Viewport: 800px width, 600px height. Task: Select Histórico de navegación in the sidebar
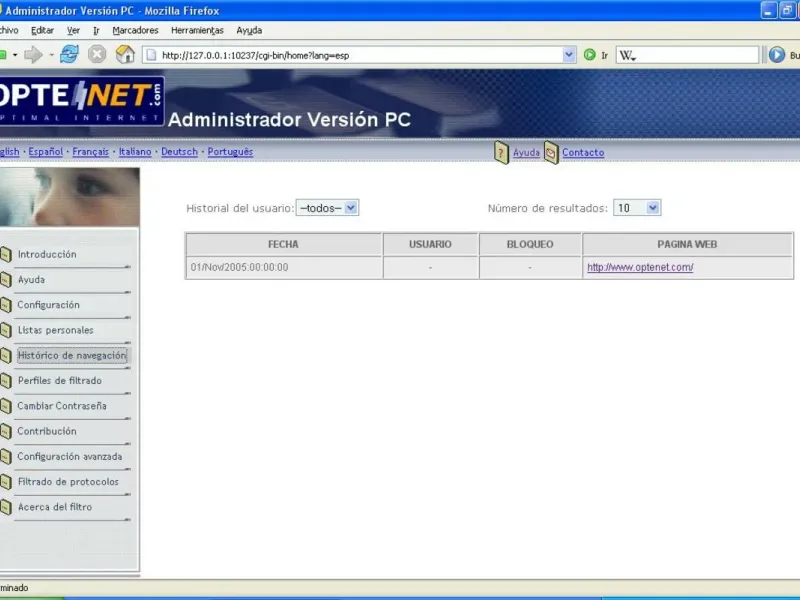(x=72, y=355)
